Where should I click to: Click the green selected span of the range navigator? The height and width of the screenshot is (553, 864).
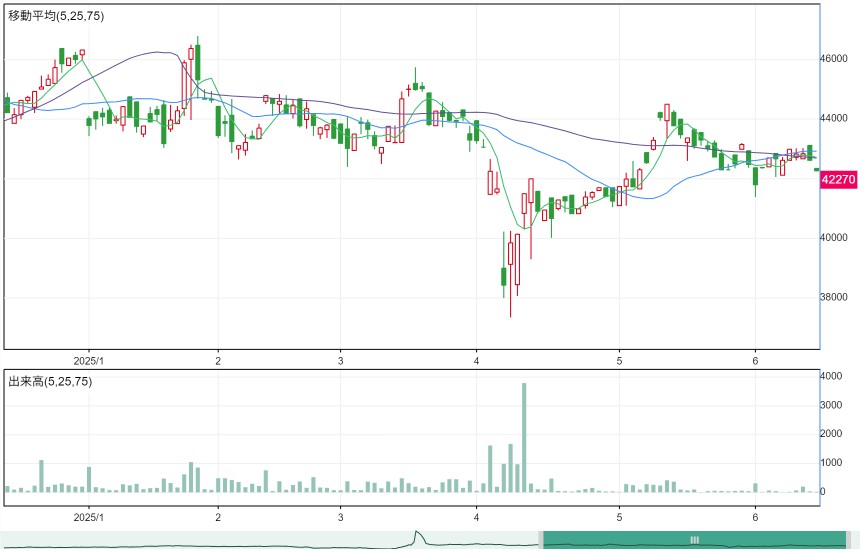(694, 540)
